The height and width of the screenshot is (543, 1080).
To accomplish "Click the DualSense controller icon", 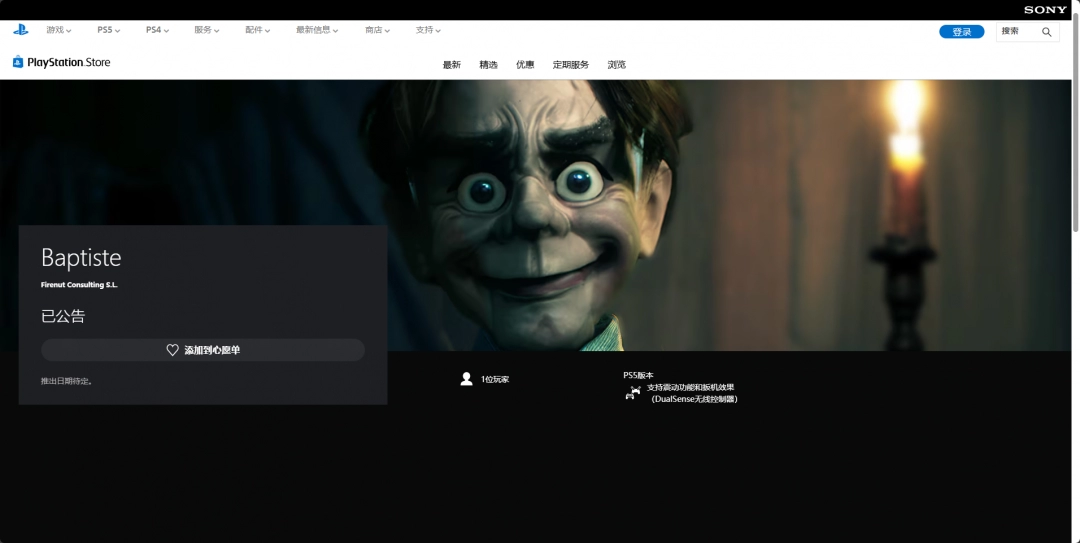I will [x=633, y=393].
